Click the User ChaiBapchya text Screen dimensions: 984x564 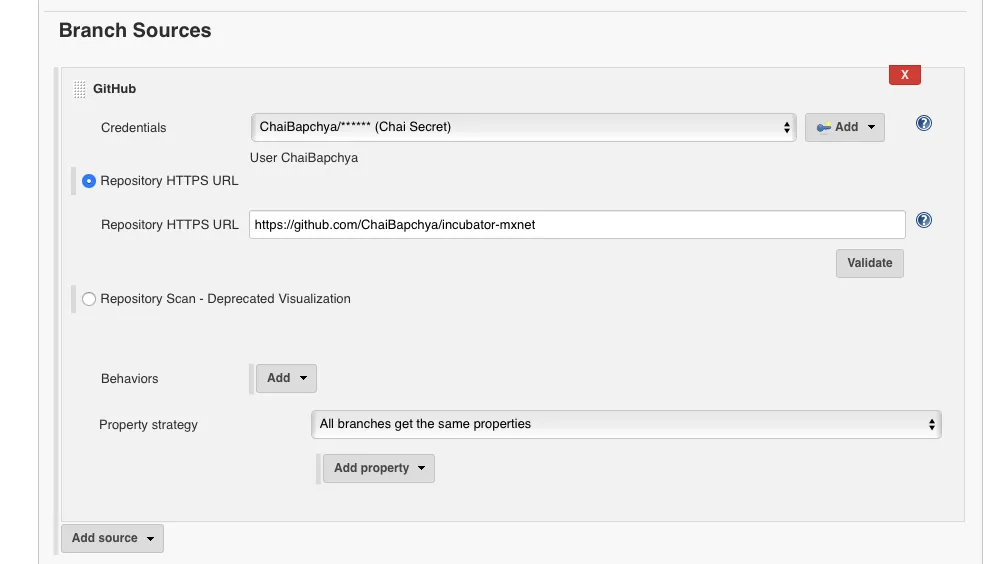[x=304, y=158]
